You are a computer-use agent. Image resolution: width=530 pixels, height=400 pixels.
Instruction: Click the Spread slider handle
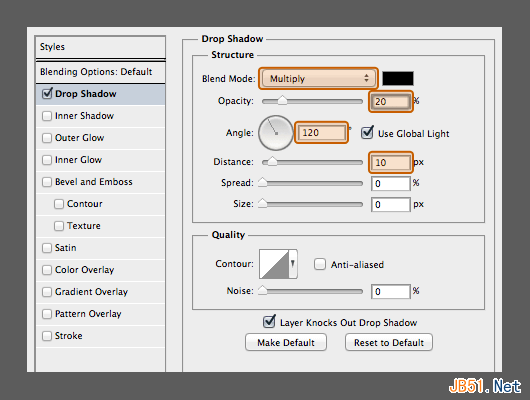coord(262,183)
